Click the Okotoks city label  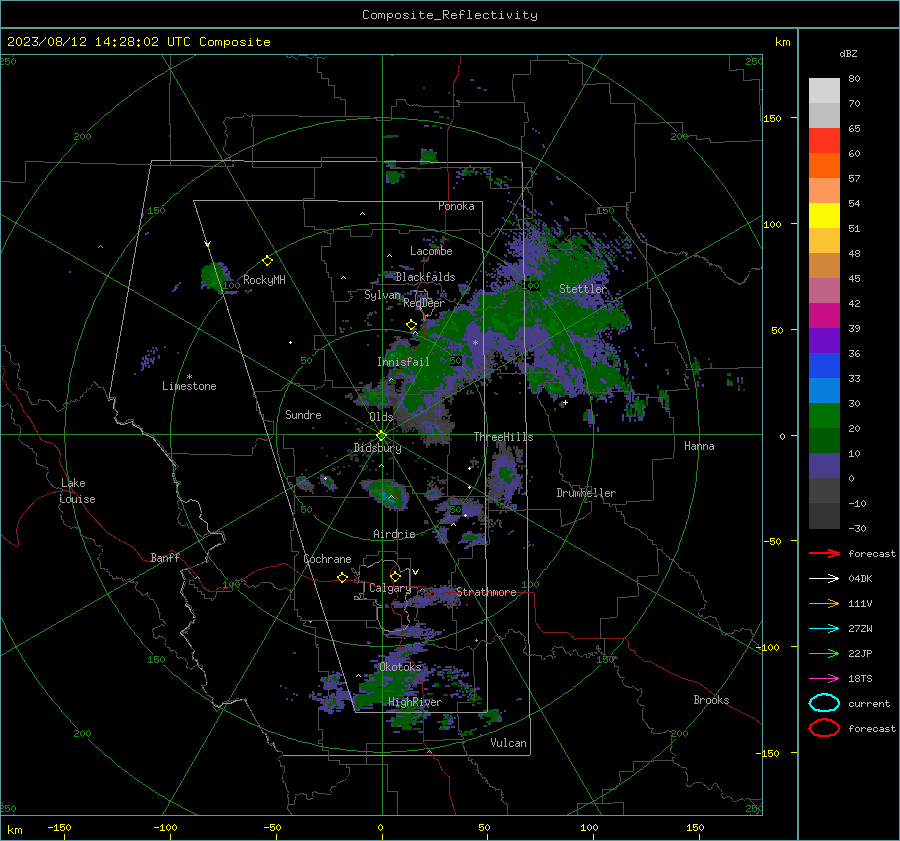(x=400, y=667)
